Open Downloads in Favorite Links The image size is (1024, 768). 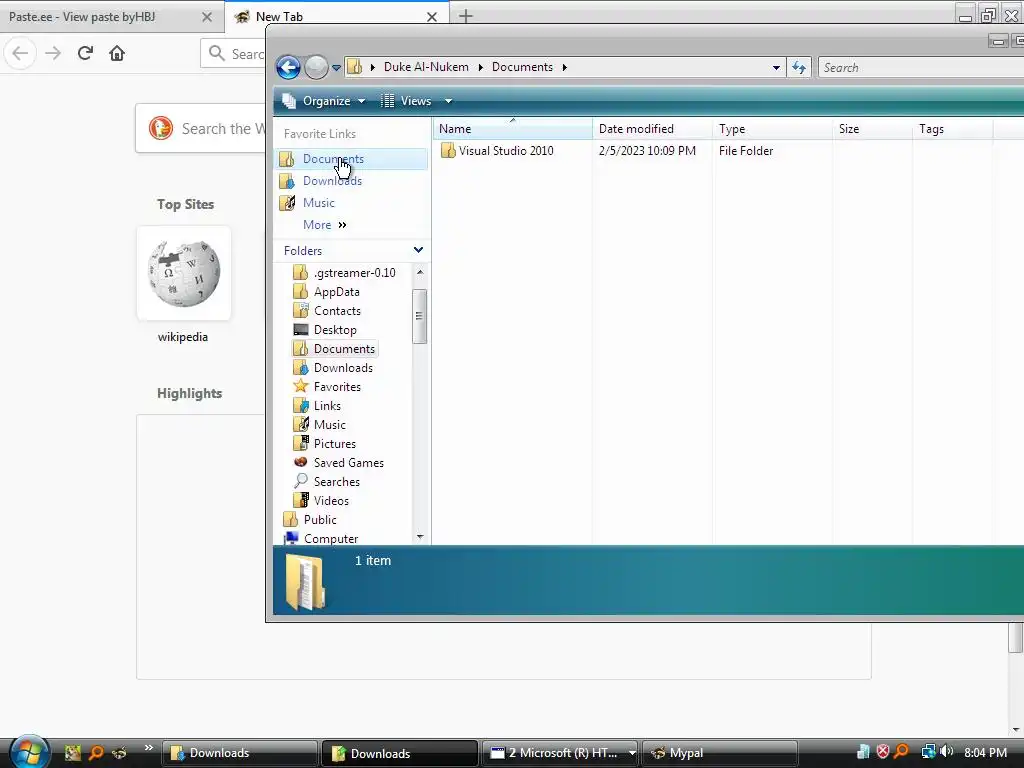(x=332, y=181)
